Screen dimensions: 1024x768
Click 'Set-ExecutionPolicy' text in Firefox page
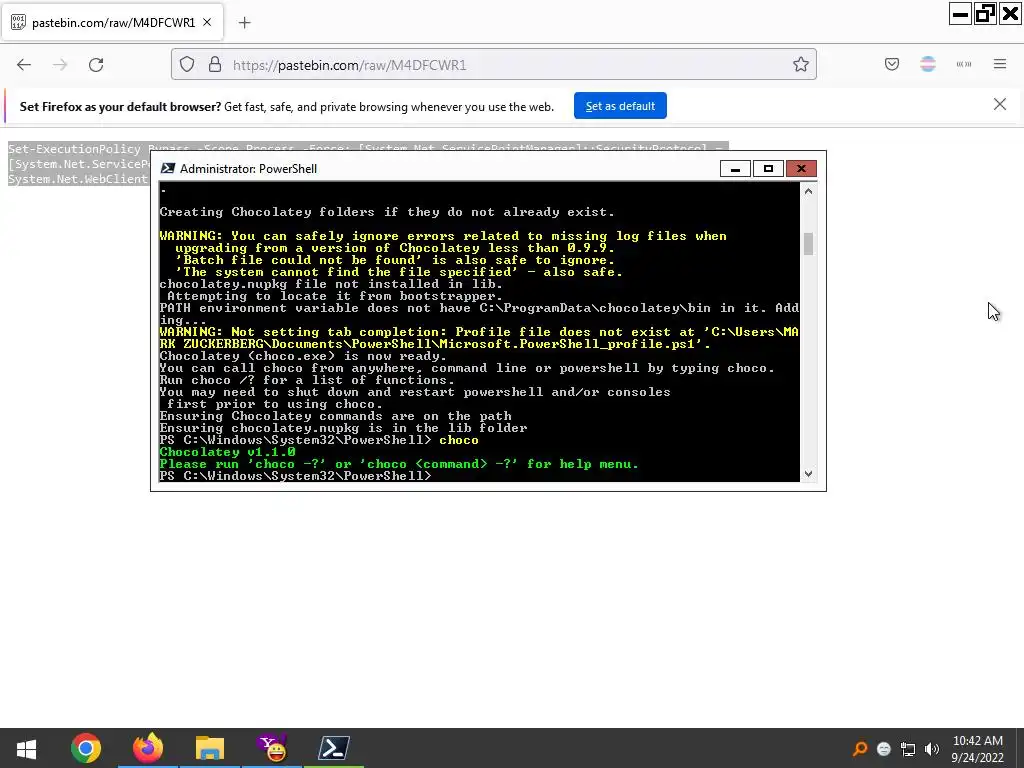coord(74,149)
